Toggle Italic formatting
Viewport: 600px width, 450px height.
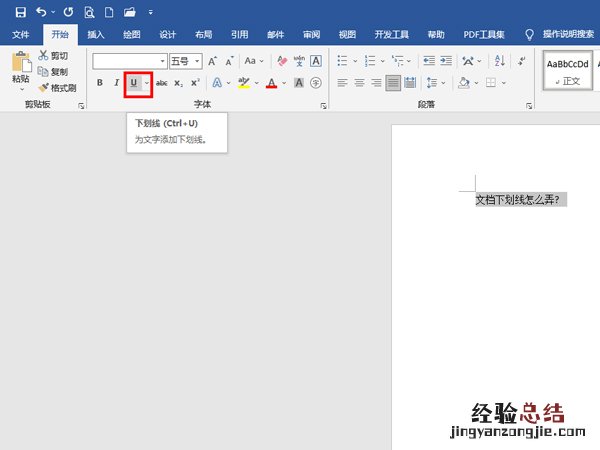coord(116,82)
